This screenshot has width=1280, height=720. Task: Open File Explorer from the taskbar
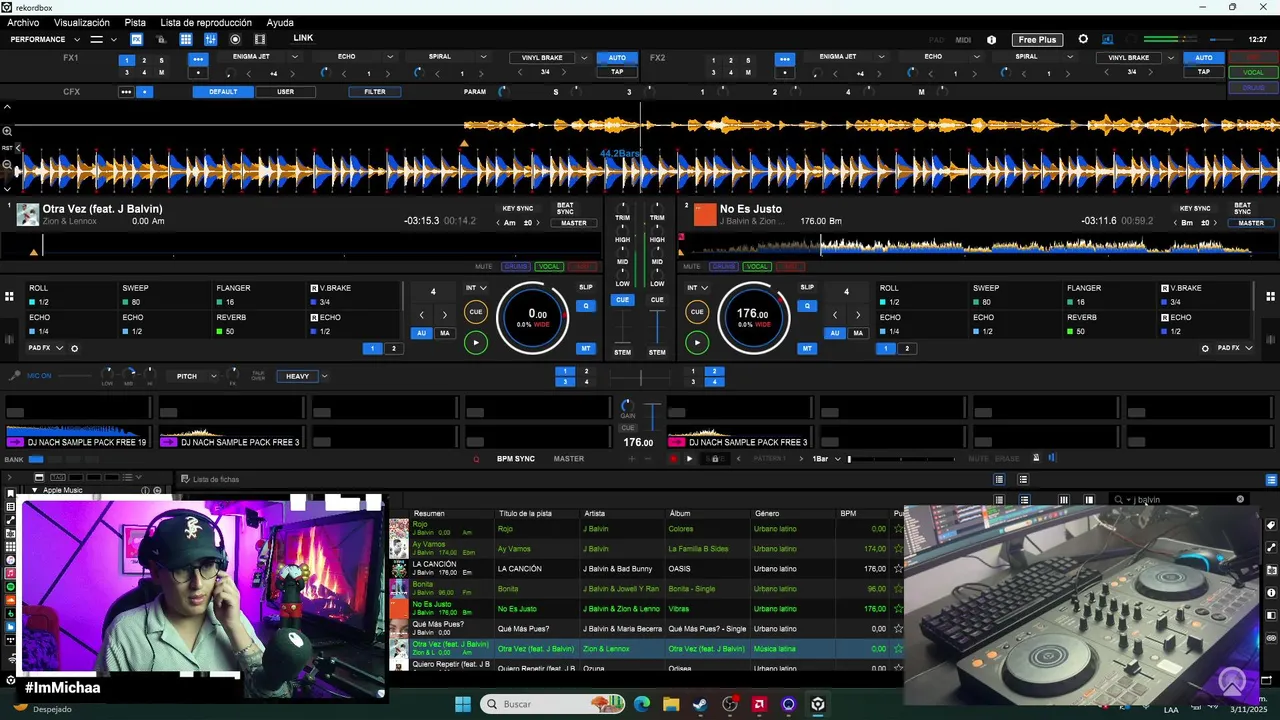(x=671, y=704)
